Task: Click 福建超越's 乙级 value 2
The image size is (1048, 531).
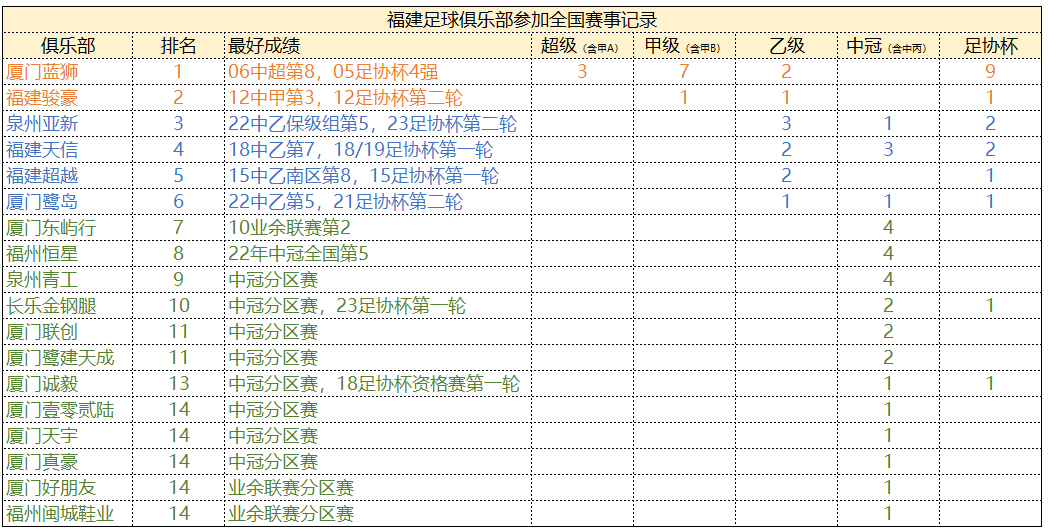Action: coord(786,175)
